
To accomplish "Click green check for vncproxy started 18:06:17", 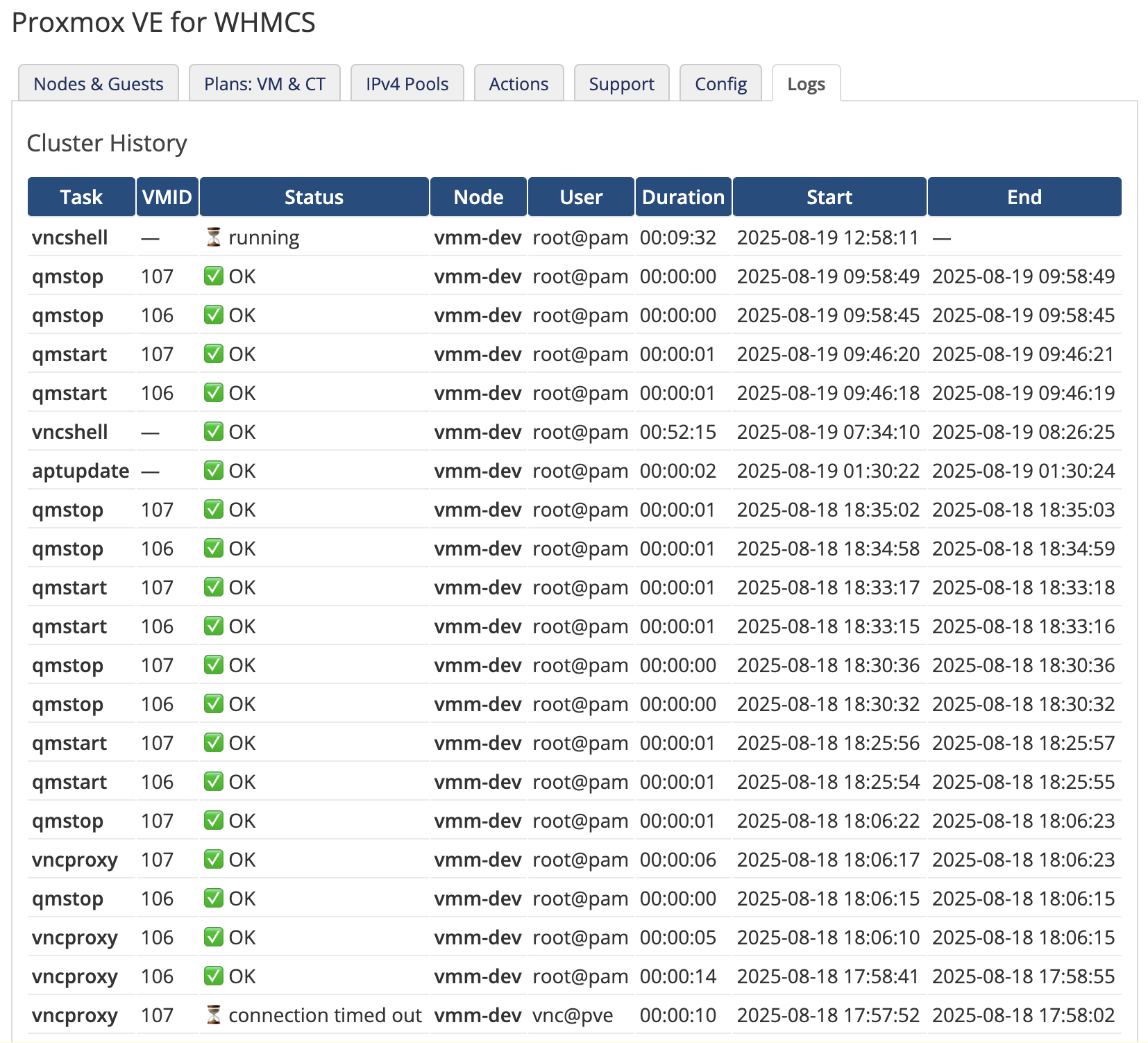I will pyautogui.click(x=214, y=860).
